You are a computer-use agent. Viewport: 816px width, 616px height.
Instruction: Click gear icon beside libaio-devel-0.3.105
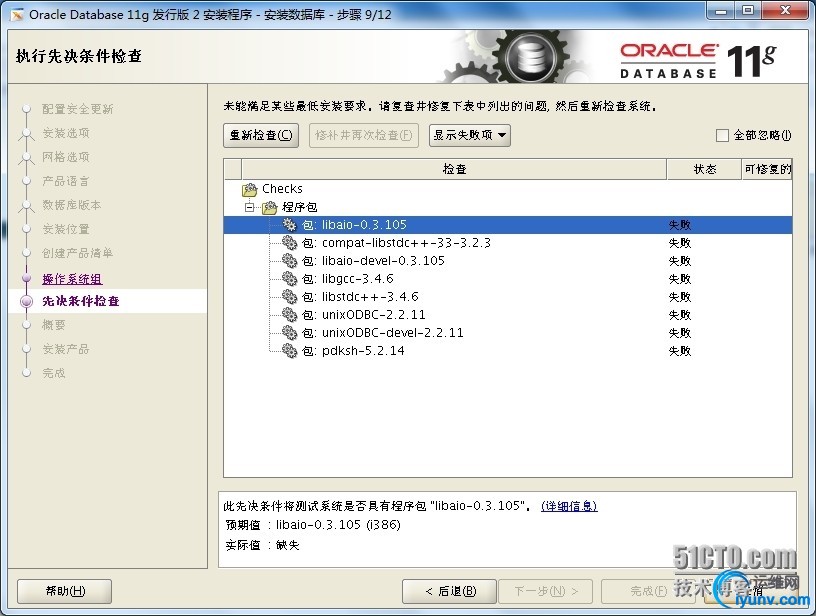pos(289,261)
